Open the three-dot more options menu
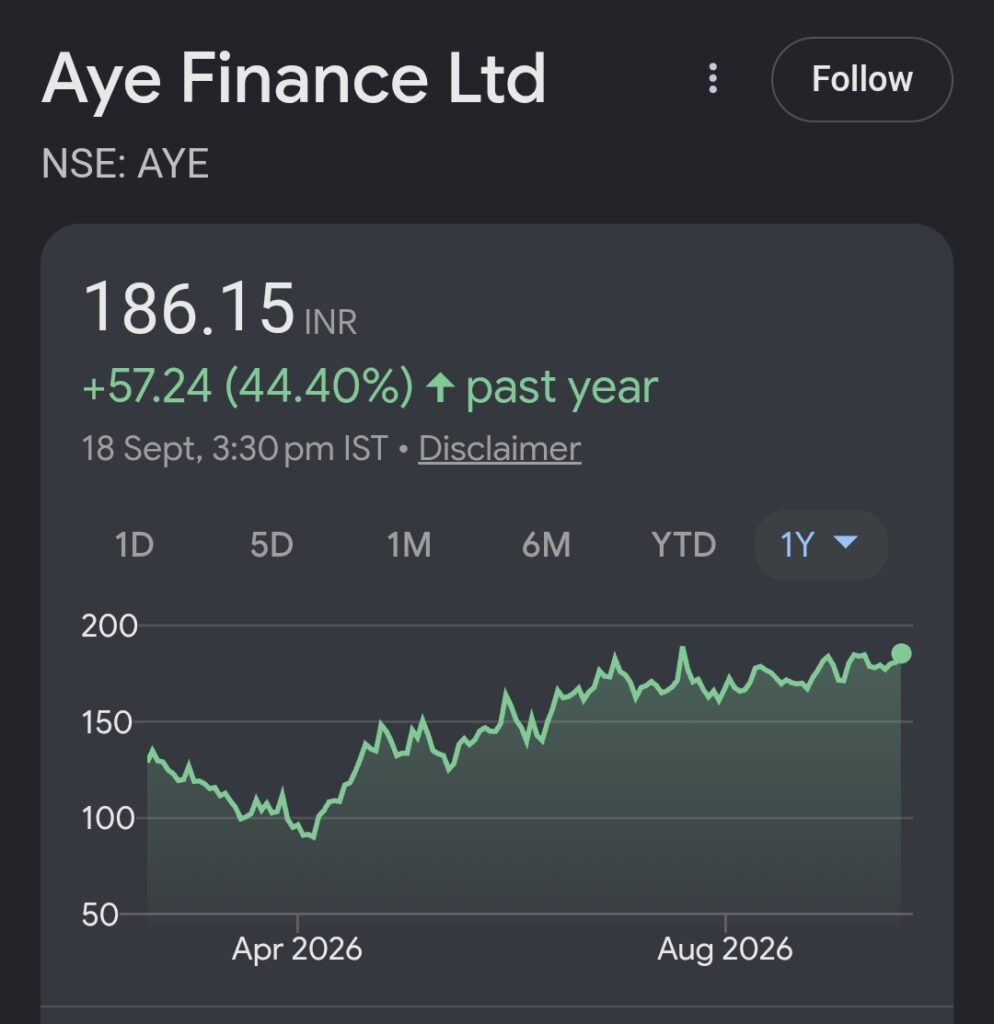994x1024 pixels. click(713, 78)
